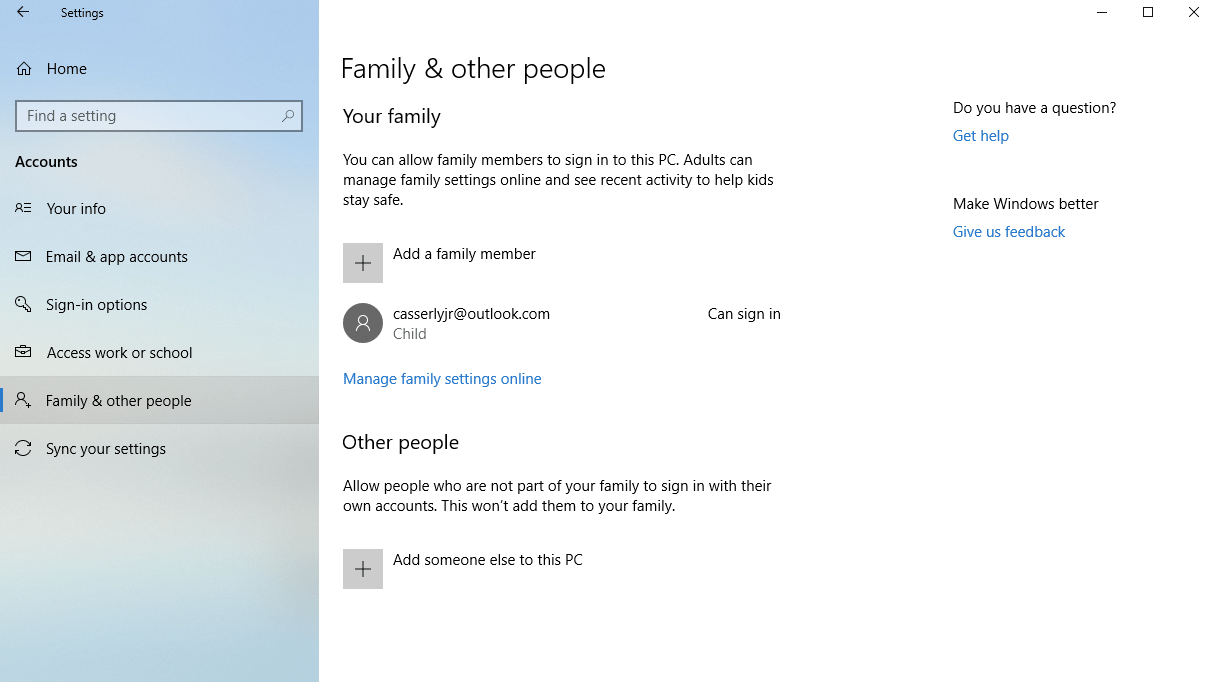The width and height of the screenshot is (1213, 682).
Task: Click the Settings title in the header
Action: tap(82, 12)
